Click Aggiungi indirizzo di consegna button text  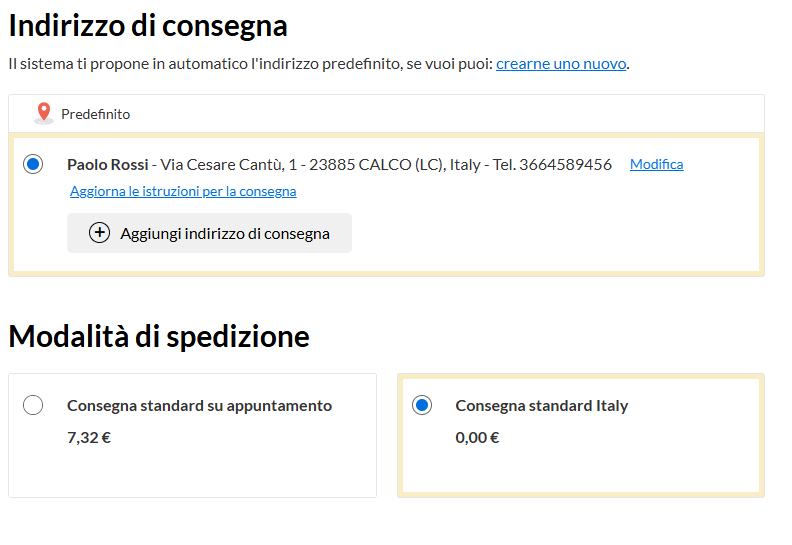(225, 233)
